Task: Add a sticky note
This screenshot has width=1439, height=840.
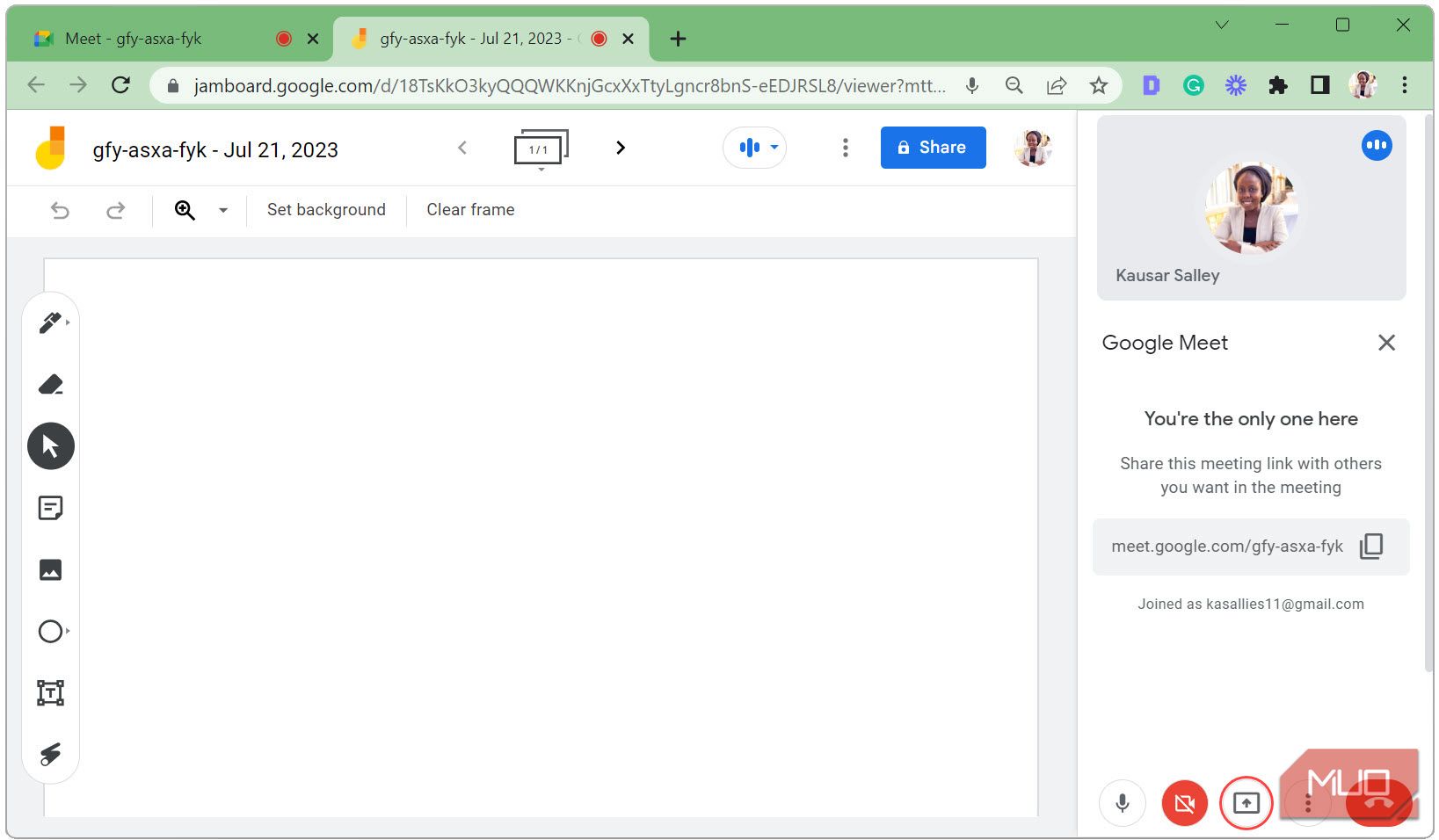Action: (50, 508)
